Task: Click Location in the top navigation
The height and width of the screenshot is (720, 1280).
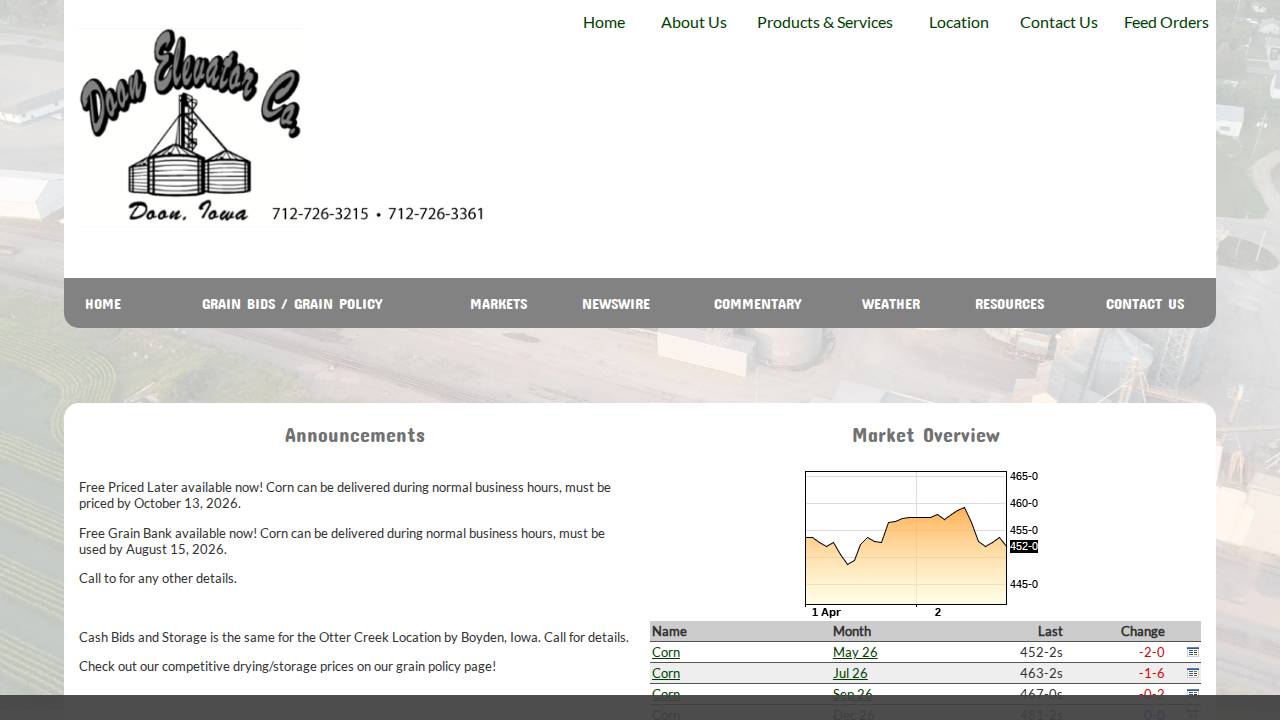Action: [x=958, y=22]
